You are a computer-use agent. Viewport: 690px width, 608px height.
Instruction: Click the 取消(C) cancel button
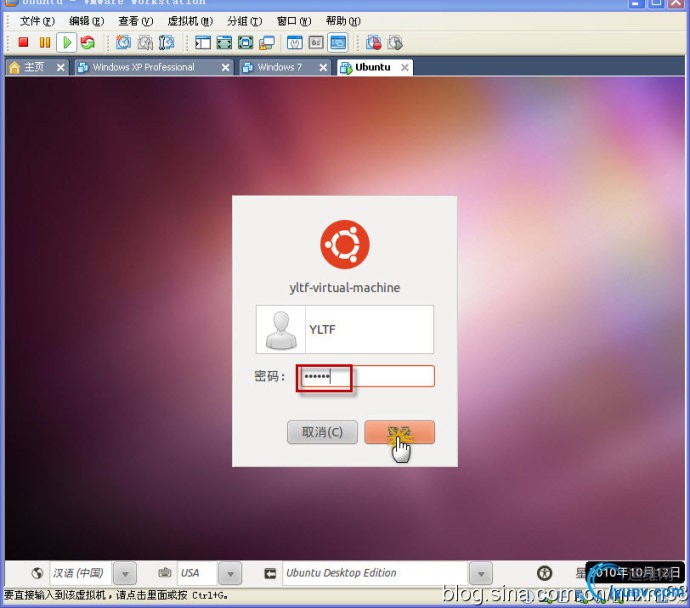point(322,432)
